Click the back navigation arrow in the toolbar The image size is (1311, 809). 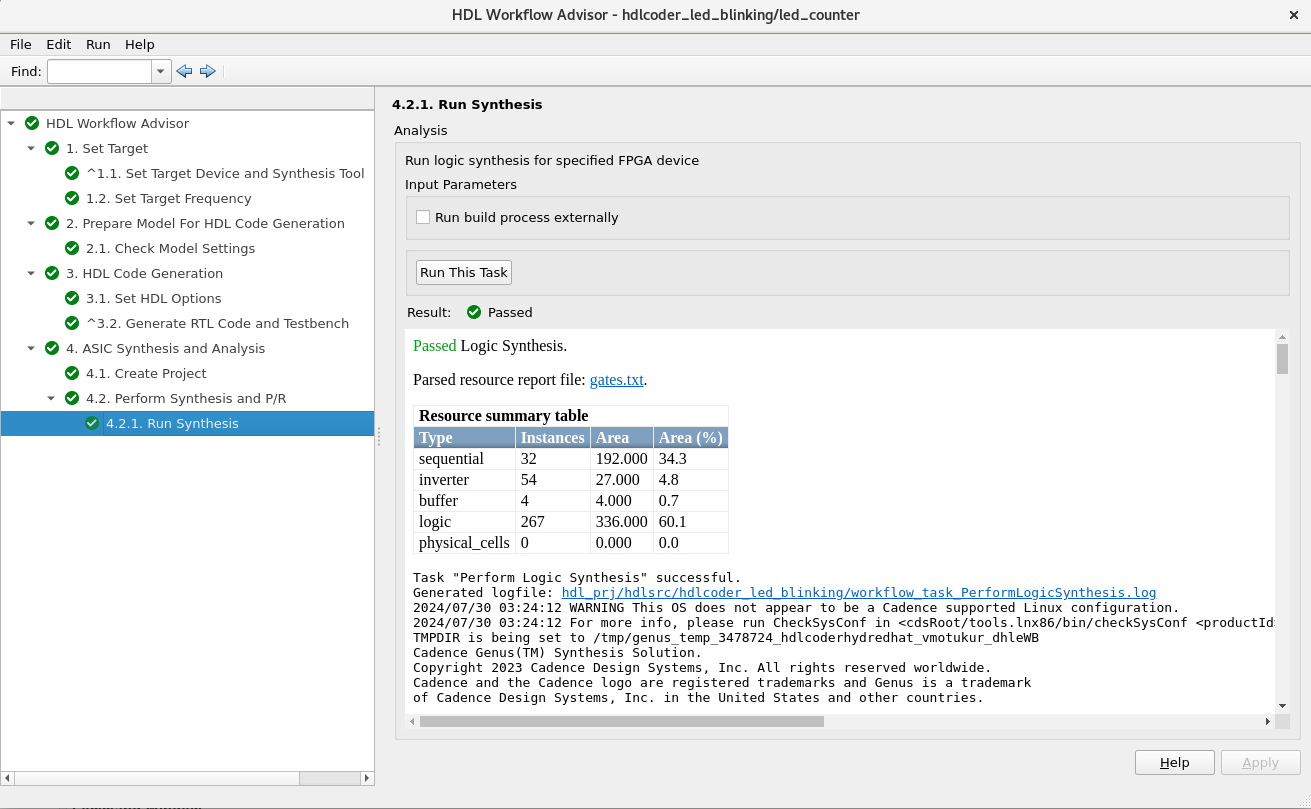(184, 71)
